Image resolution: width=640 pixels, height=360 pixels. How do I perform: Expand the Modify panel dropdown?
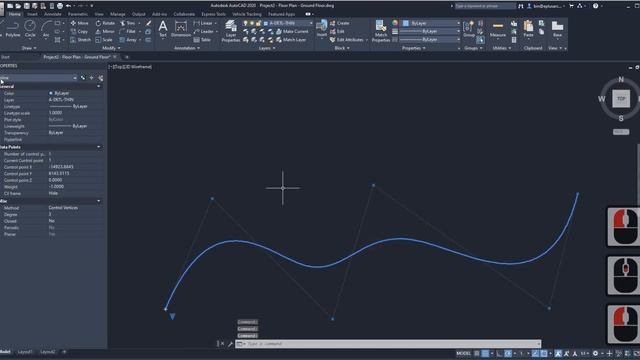coord(111,48)
